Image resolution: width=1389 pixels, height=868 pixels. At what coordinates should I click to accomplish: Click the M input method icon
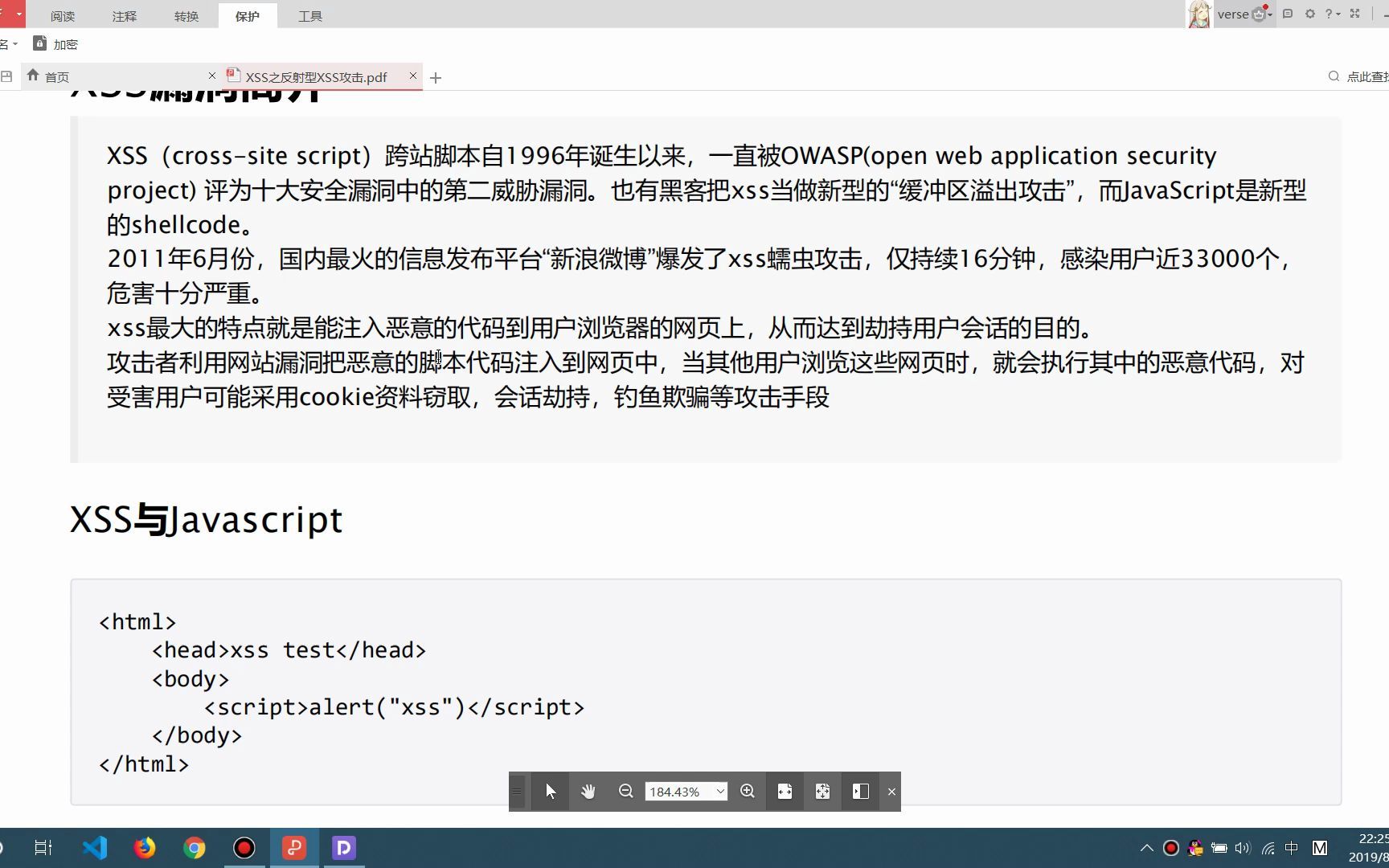pyautogui.click(x=1320, y=848)
